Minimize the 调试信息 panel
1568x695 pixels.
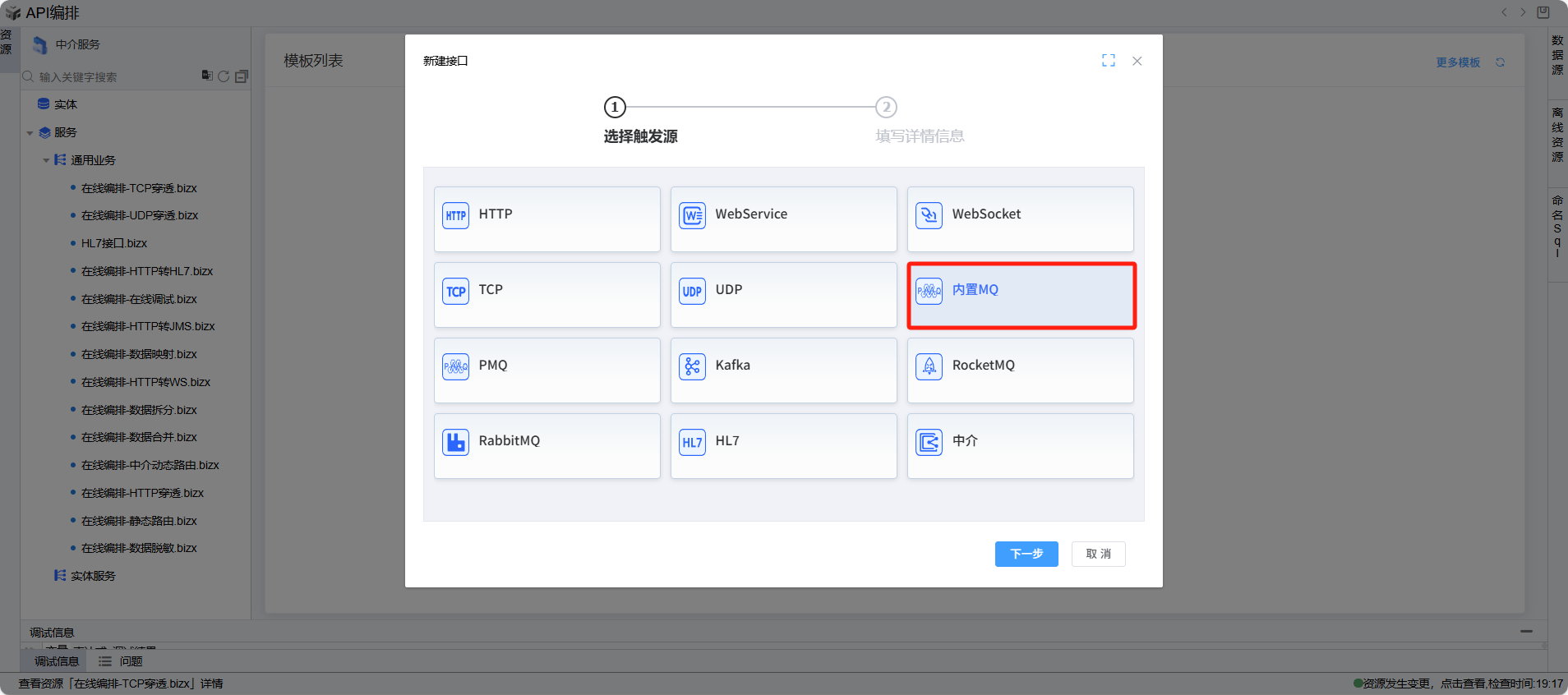1525,632
